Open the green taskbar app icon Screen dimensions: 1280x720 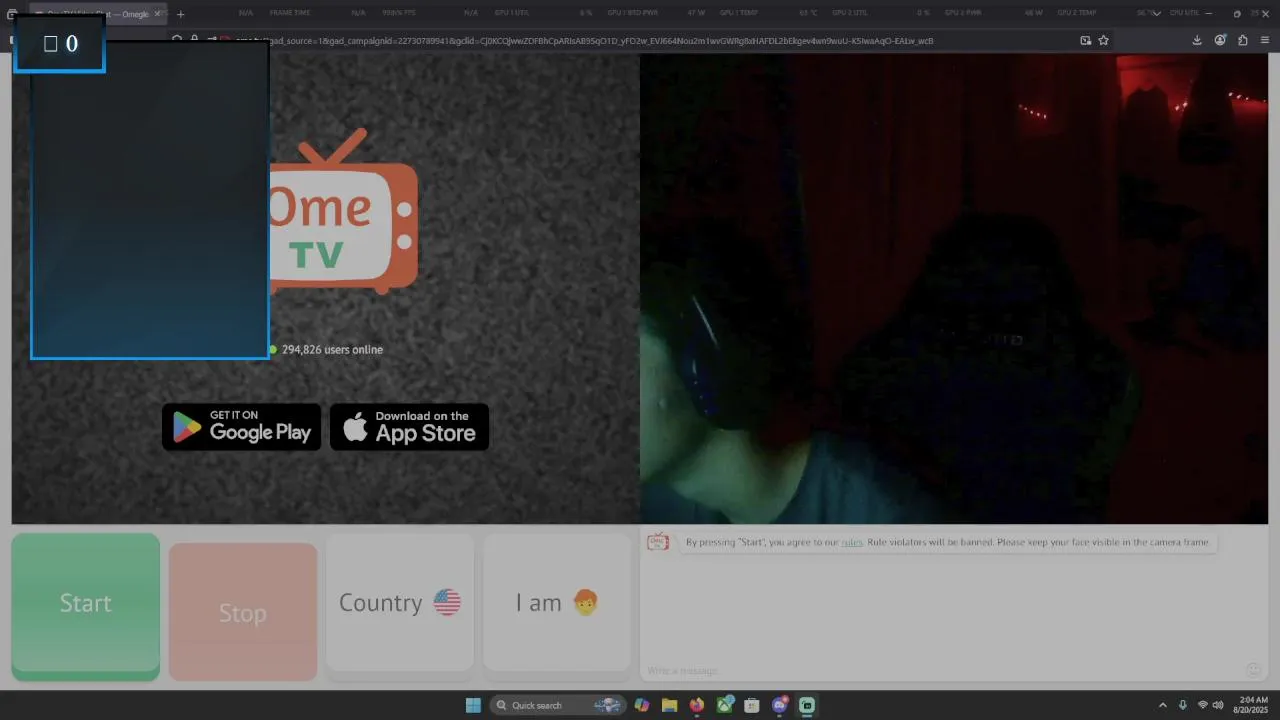point(807,705)
